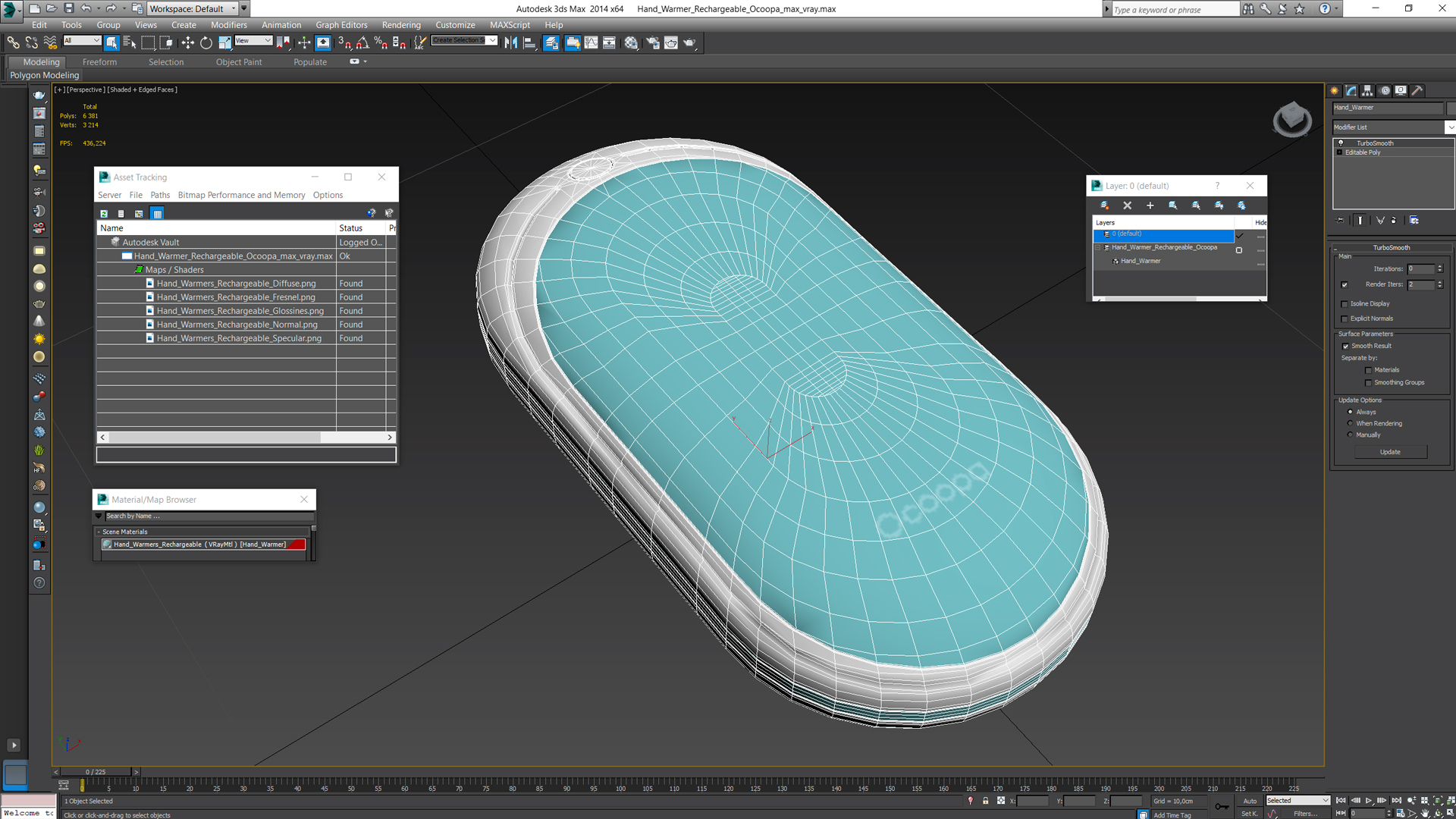Open the Curve Editor icon
The image size is (1456, 819).
591,42
